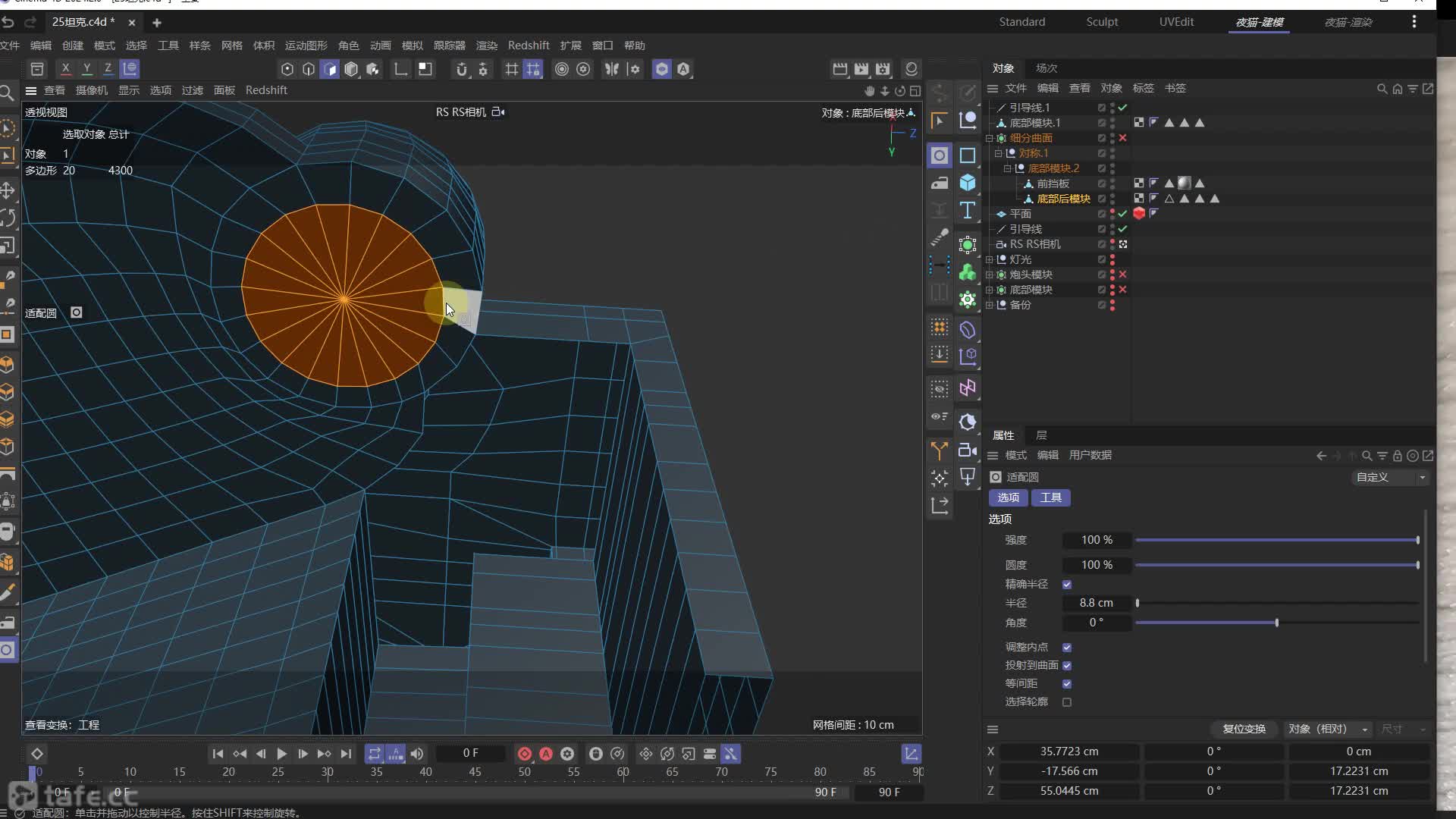Image resolution: width=1456 pixels, height=819 pixels.
Task: Enable the 选择轮廓 checkbox
Action: [x=1067, y=702]
